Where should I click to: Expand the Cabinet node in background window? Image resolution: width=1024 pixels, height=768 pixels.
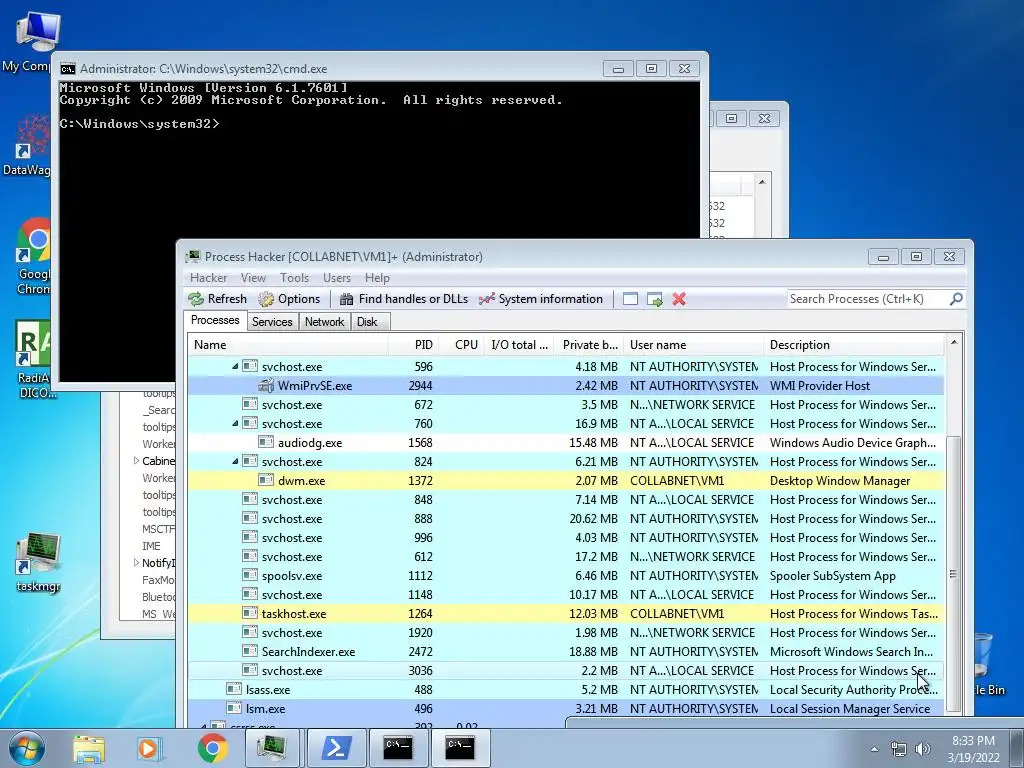click(x=136, y=460)
